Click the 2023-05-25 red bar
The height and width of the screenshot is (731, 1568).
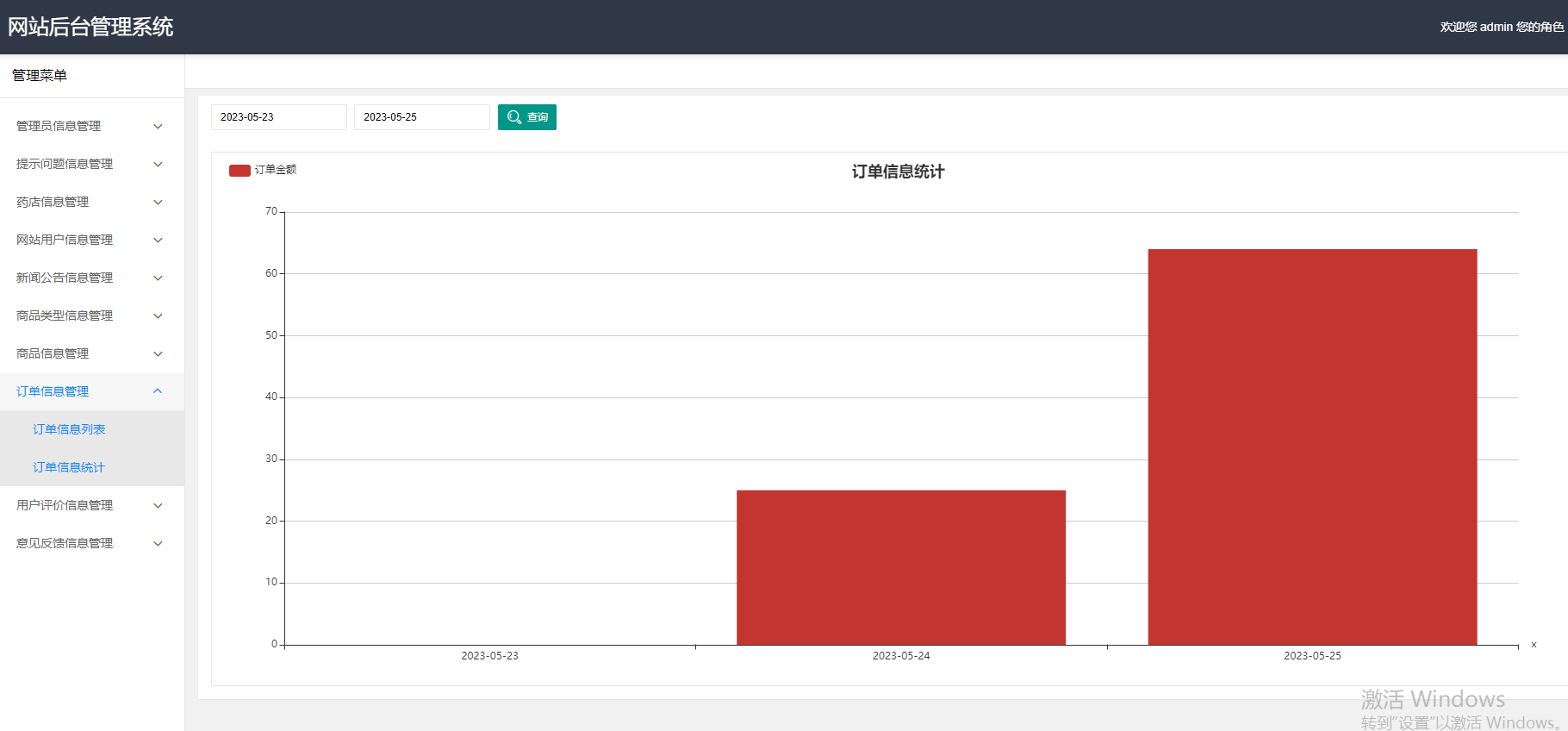tap(1312, 447)
